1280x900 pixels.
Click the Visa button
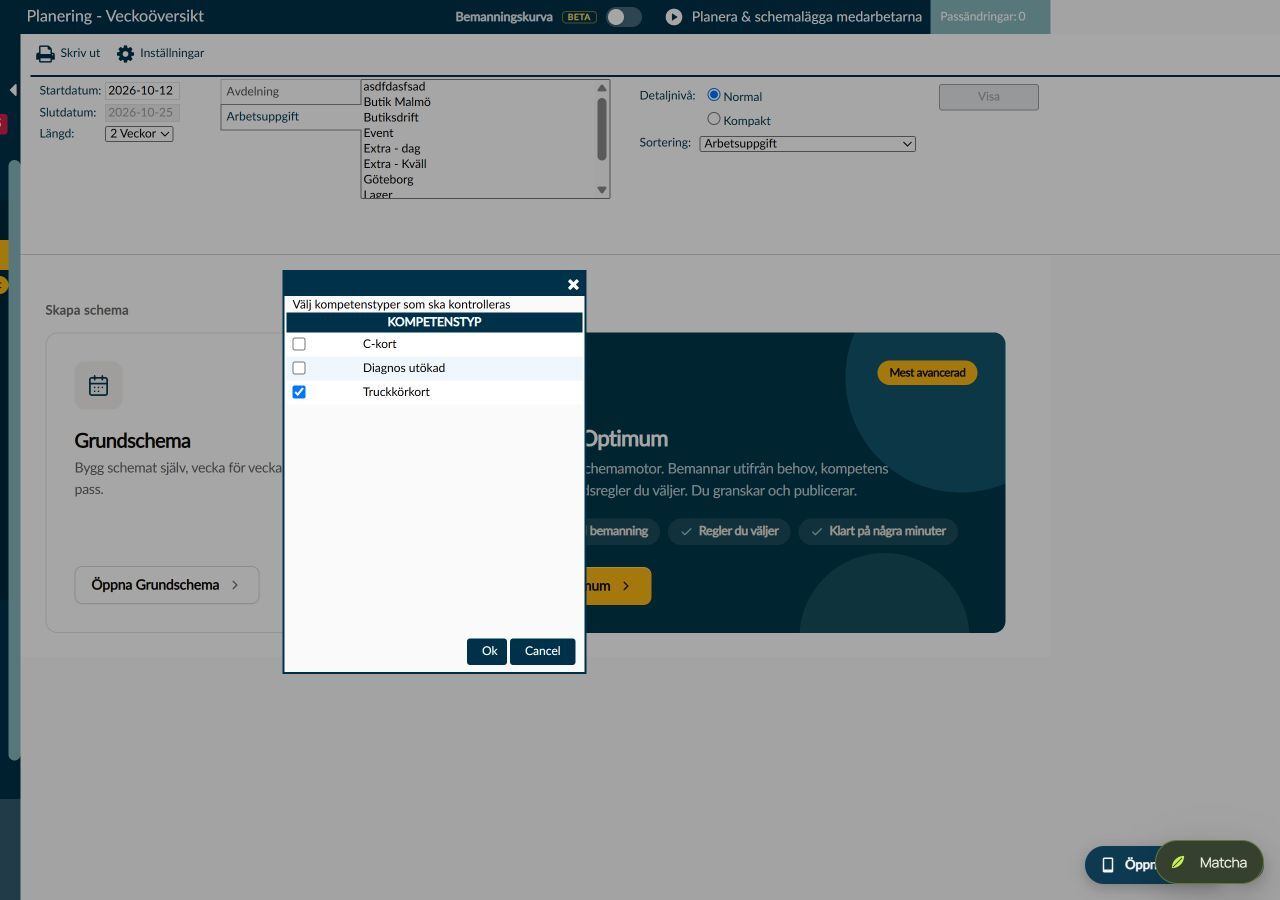988,97
